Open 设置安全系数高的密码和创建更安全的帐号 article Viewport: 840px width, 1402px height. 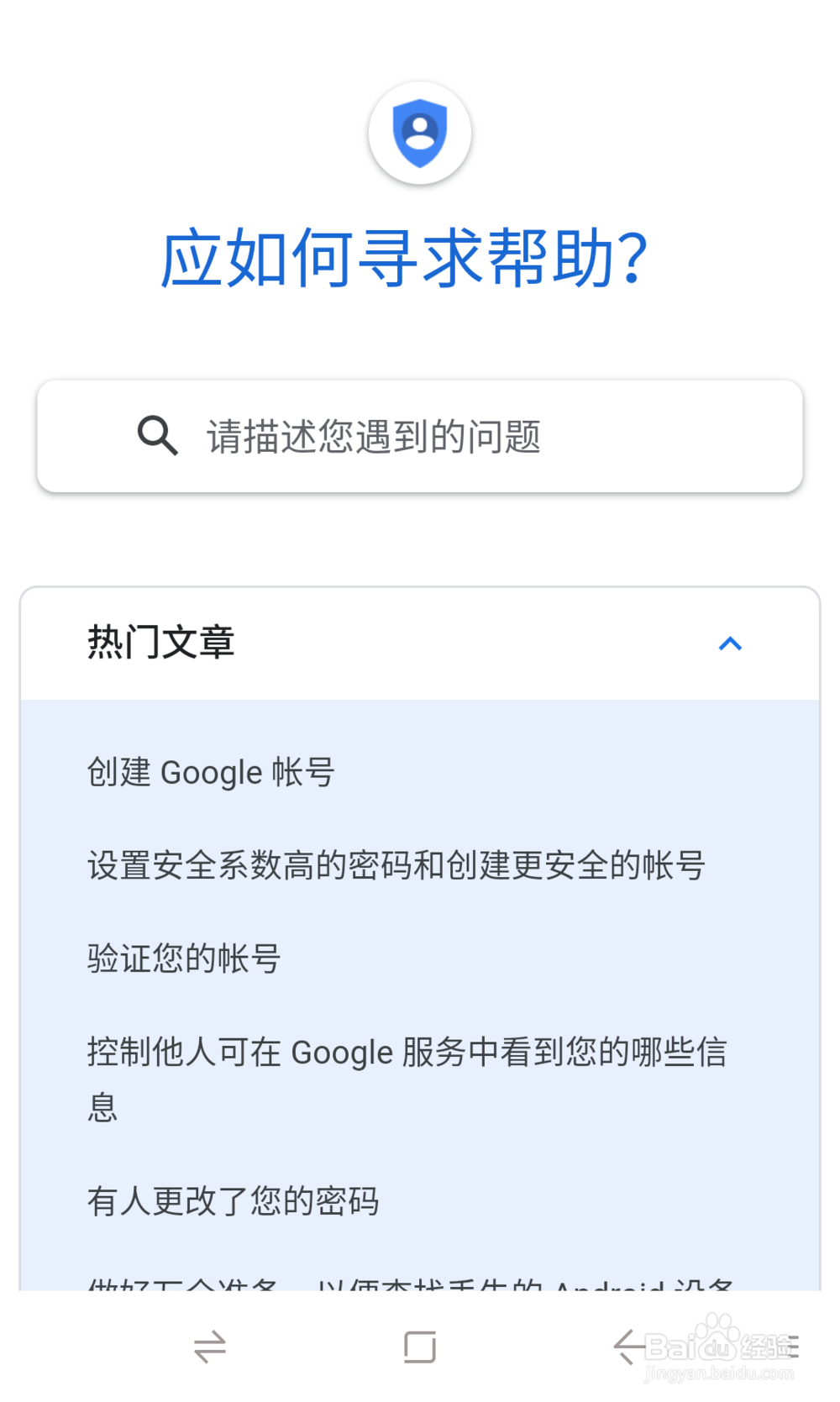[x=396, y=865]
